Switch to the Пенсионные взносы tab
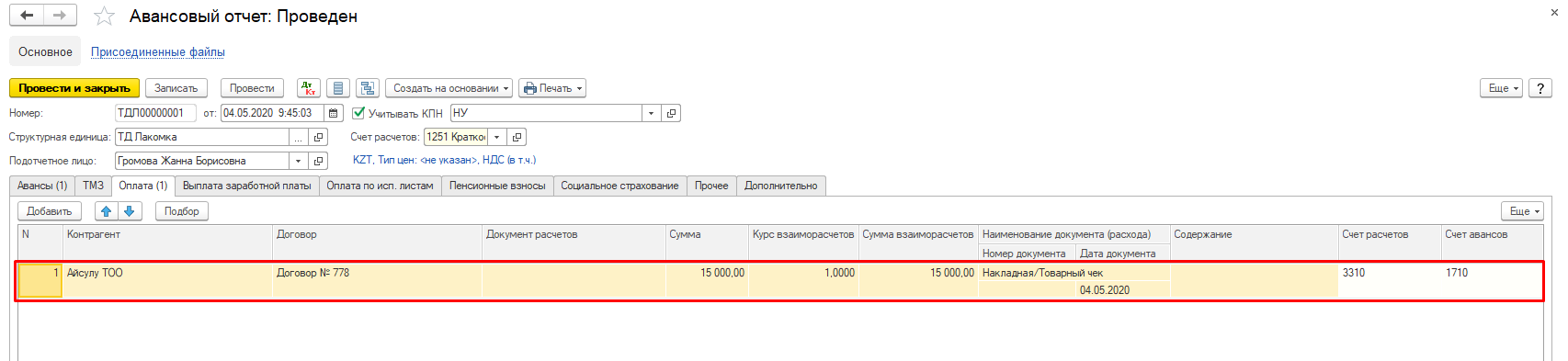The image size is (1568, 361). 497,186
